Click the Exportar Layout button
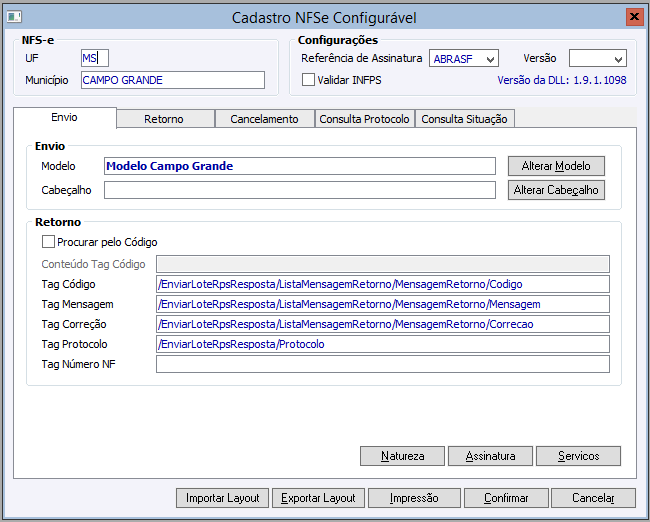 coord(318,498)
